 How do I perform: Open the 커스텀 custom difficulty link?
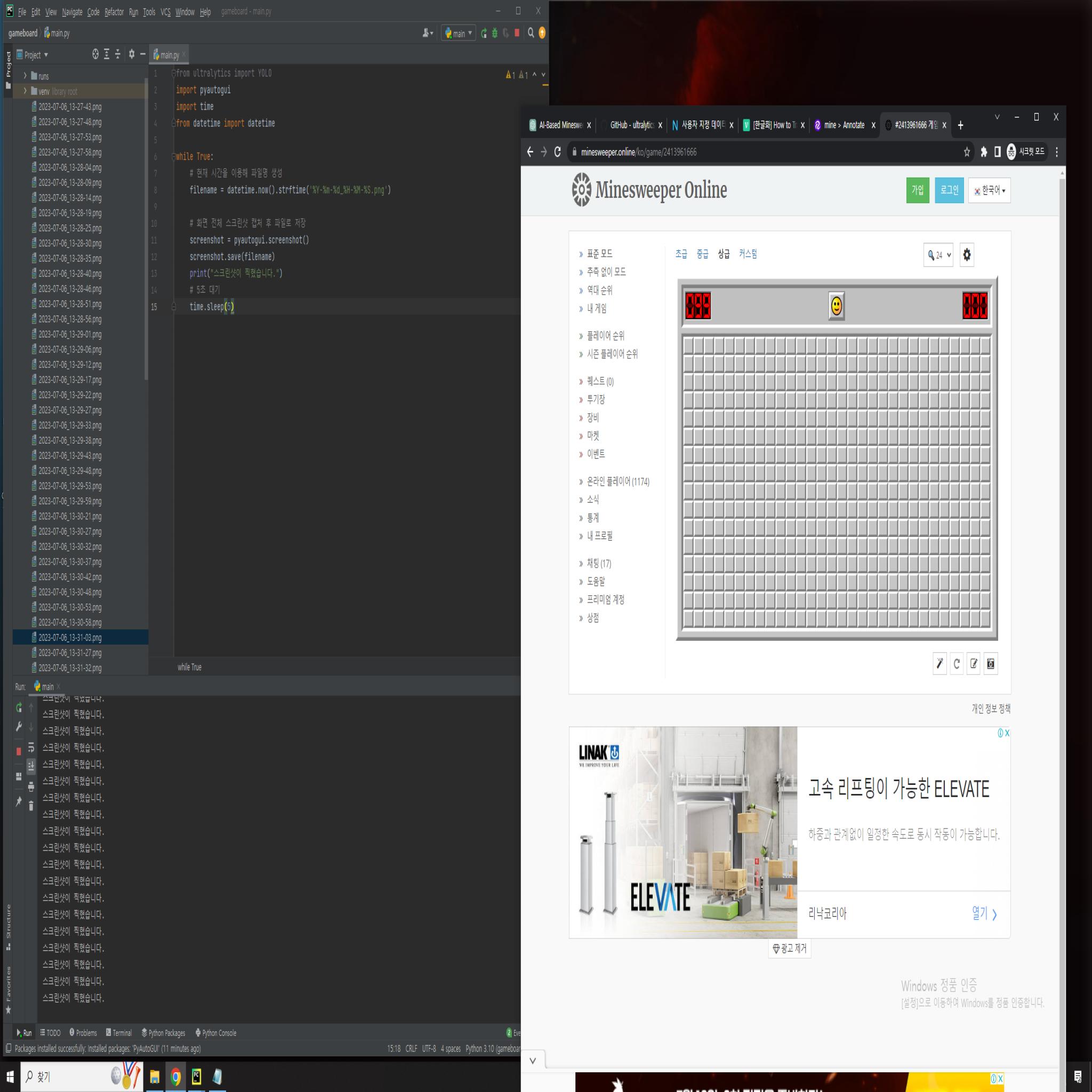748,254
